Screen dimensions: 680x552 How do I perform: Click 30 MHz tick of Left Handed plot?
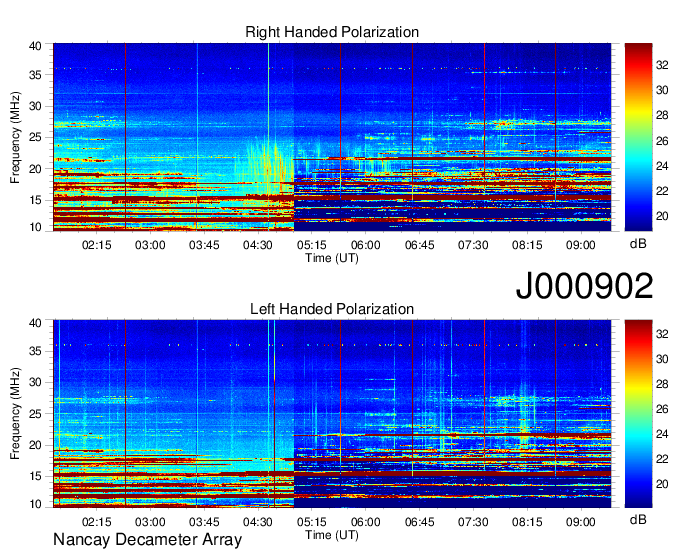pos(35,382)
